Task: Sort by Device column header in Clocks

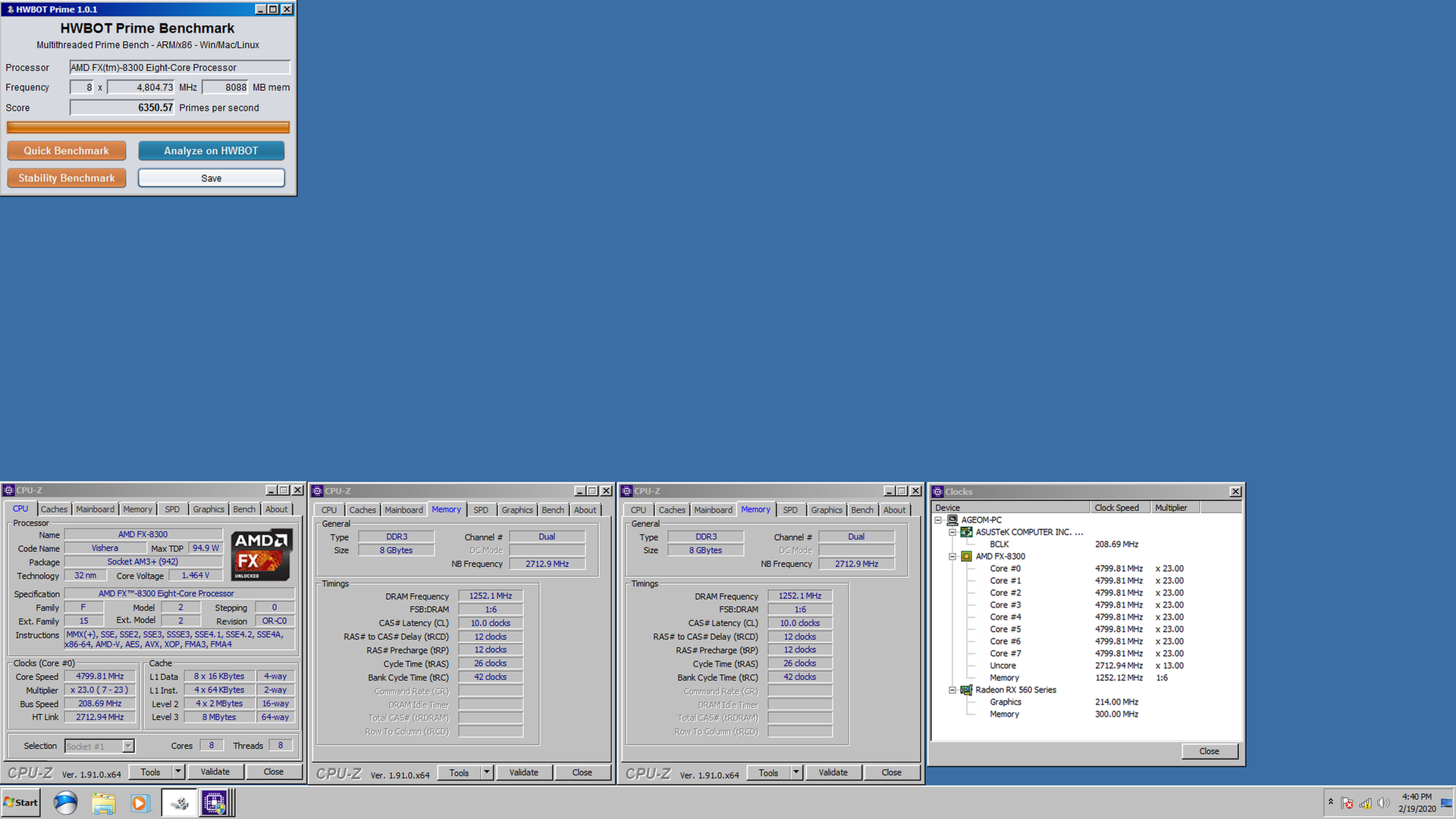Action: (x=1011, y=508)
